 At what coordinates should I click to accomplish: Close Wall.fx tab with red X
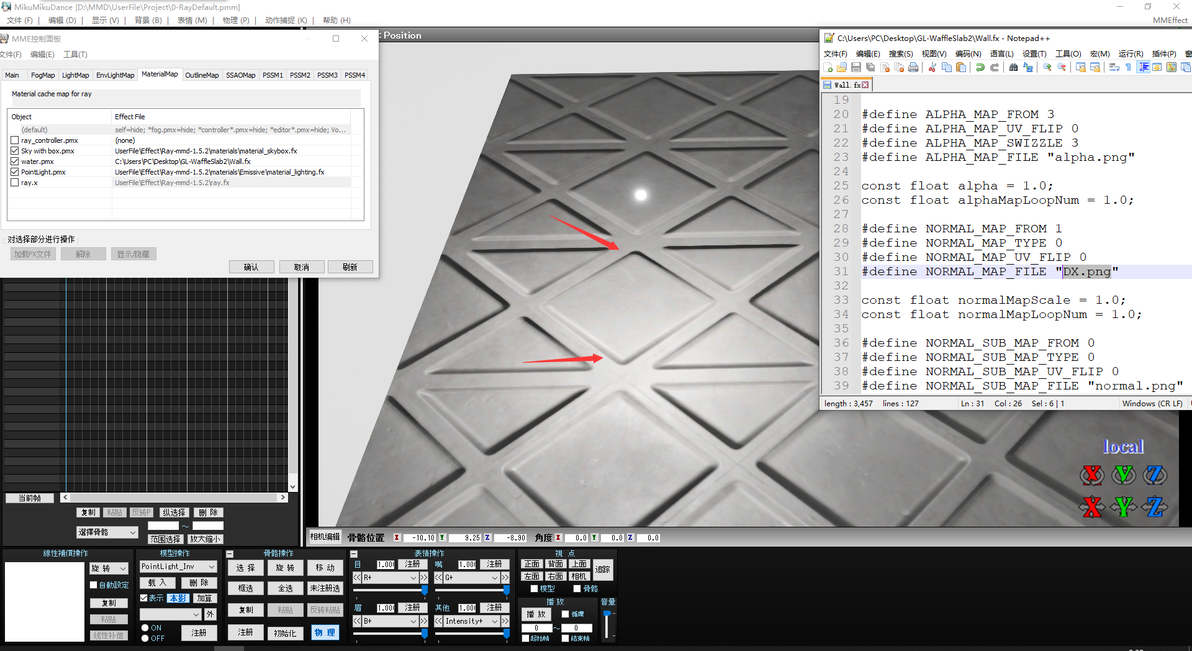pos(865,85)
